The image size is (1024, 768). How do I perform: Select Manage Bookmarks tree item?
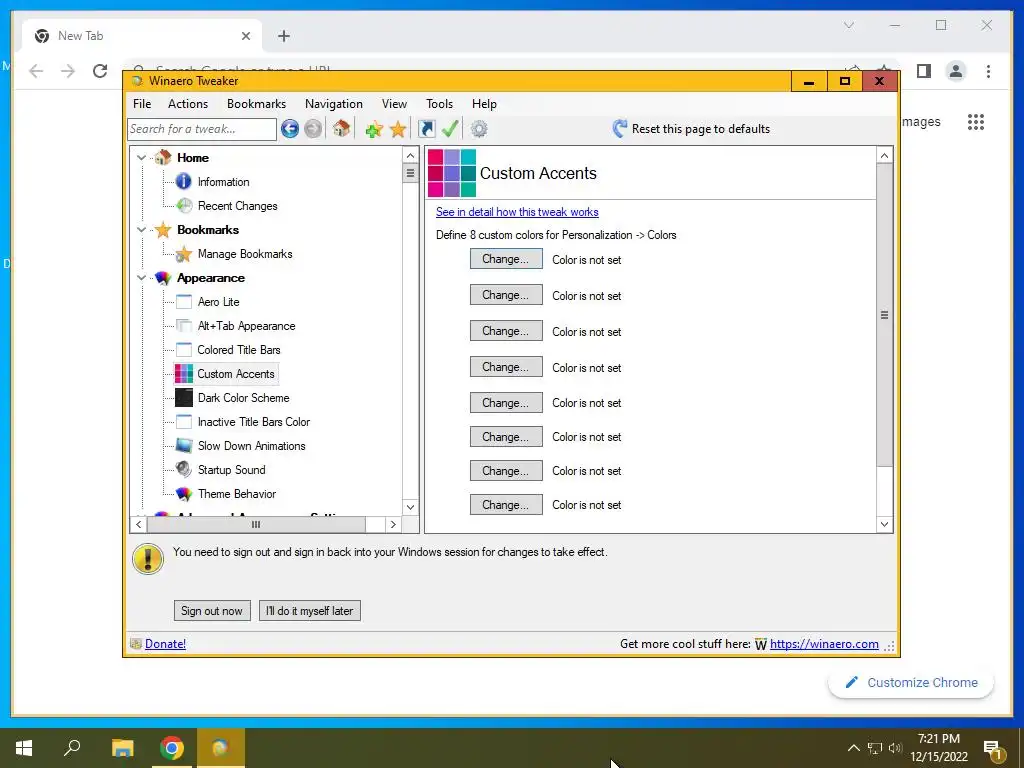[245, 254]
